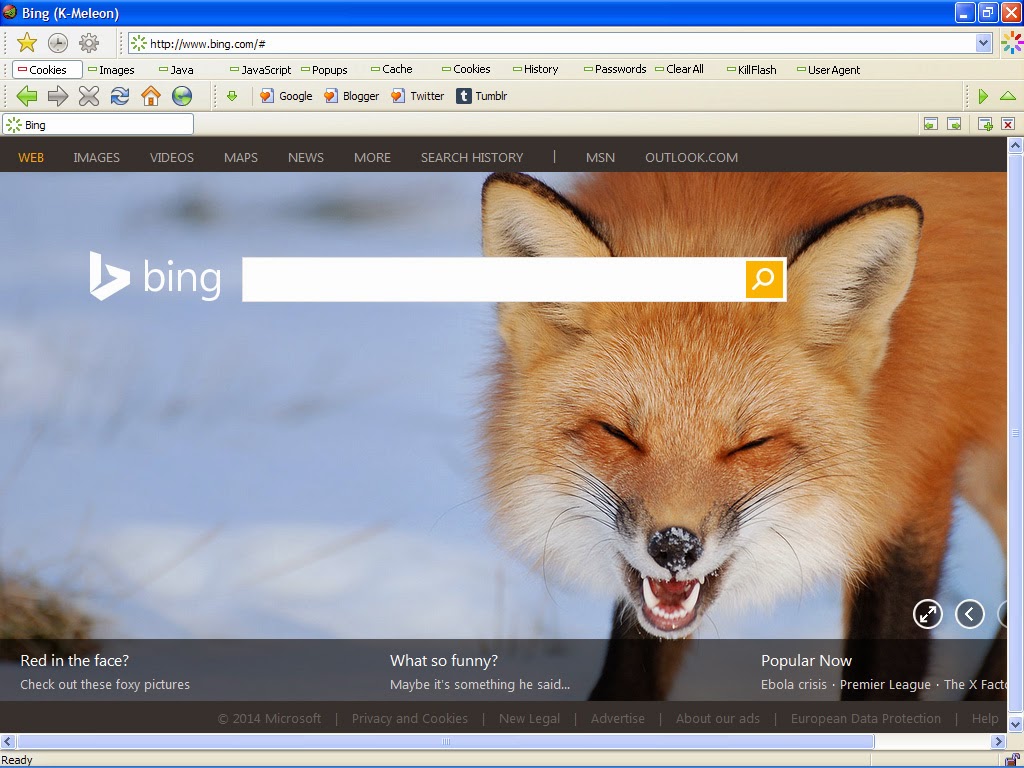Open the Privacy and Cookies link
Screen dimensions: 1024x768
pos(410,718)
